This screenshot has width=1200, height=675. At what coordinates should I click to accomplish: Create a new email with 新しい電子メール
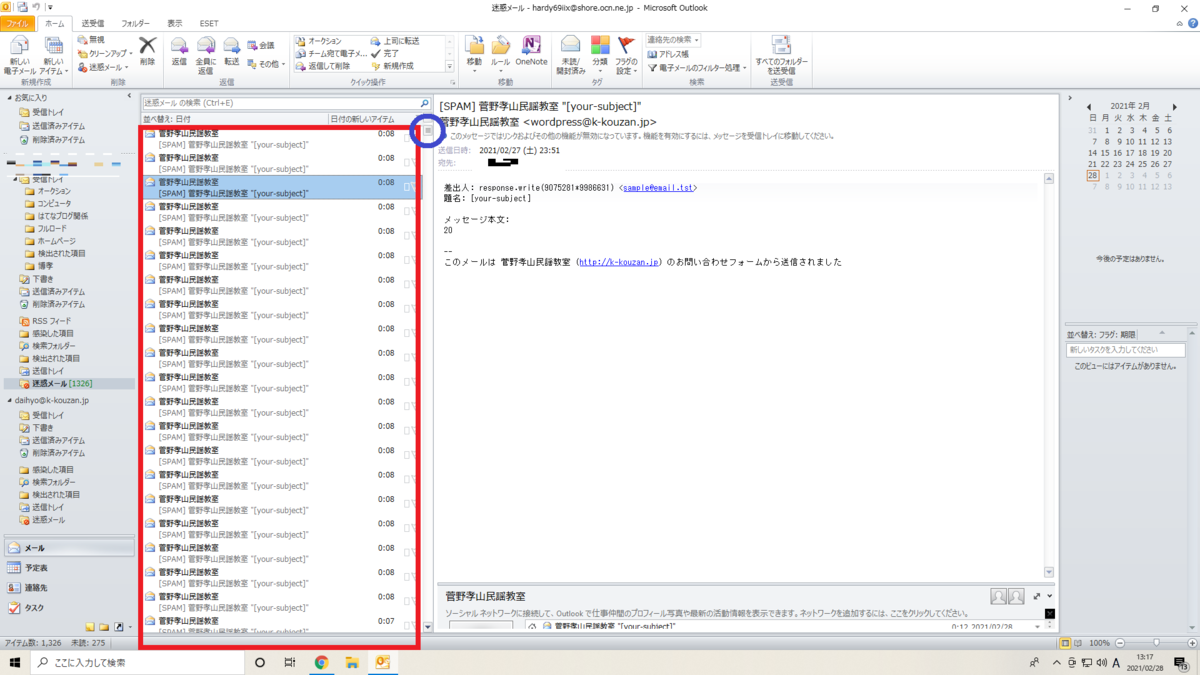click(x=19, y=55)
